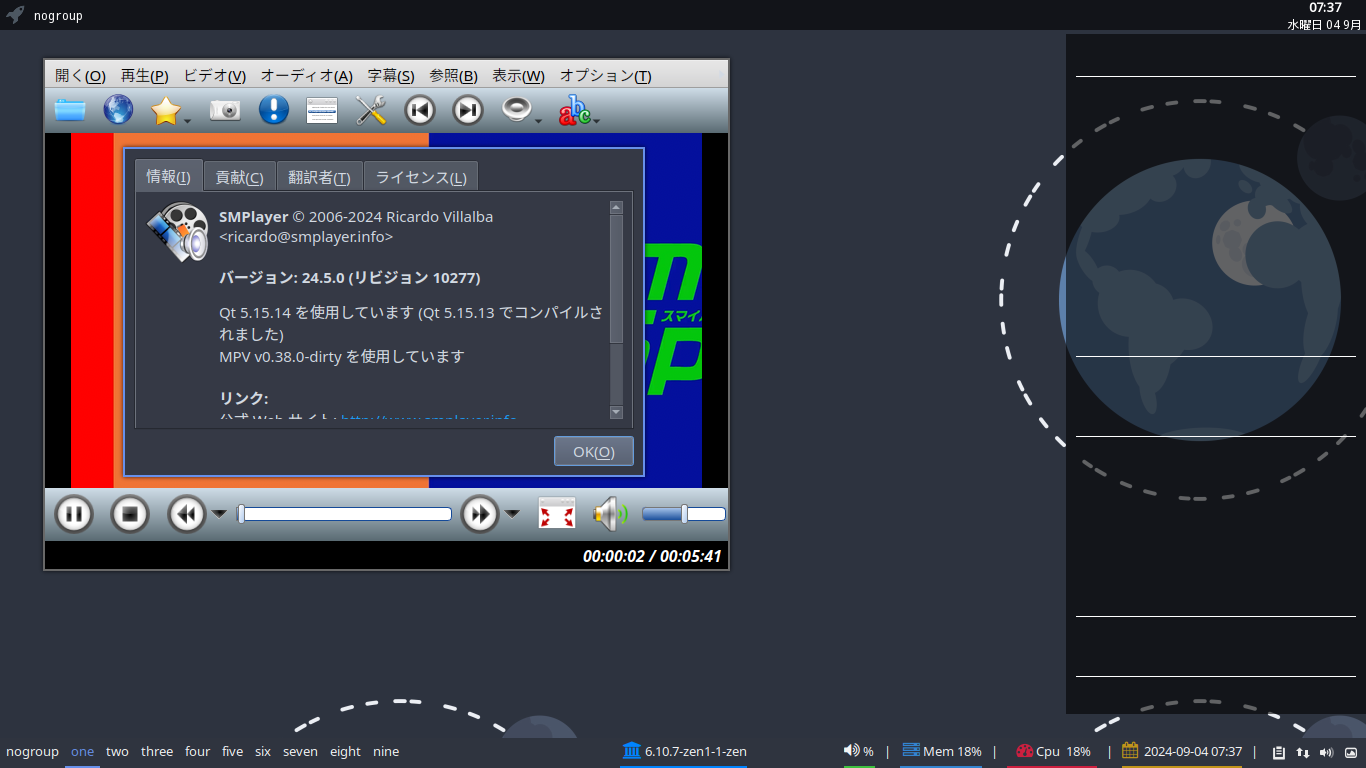
Task: Rewind using the double-left arrow button
Action: [x=186, y=515]
